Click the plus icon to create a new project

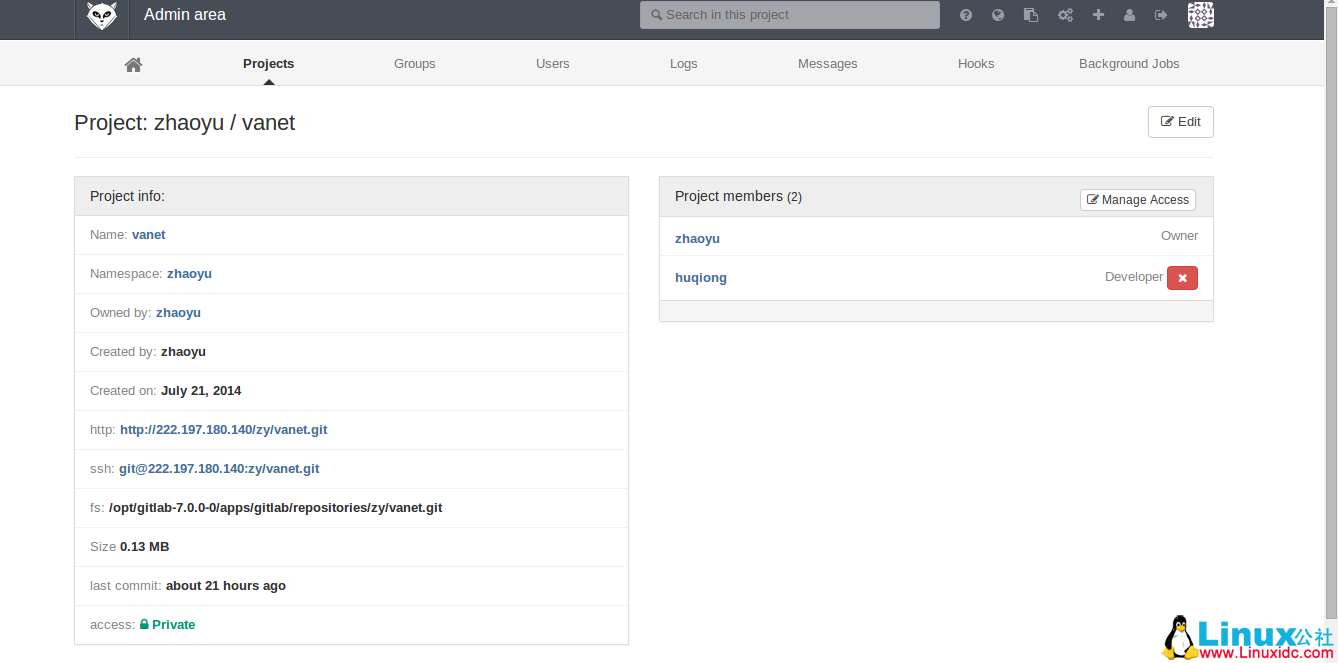coord(1098,15)
